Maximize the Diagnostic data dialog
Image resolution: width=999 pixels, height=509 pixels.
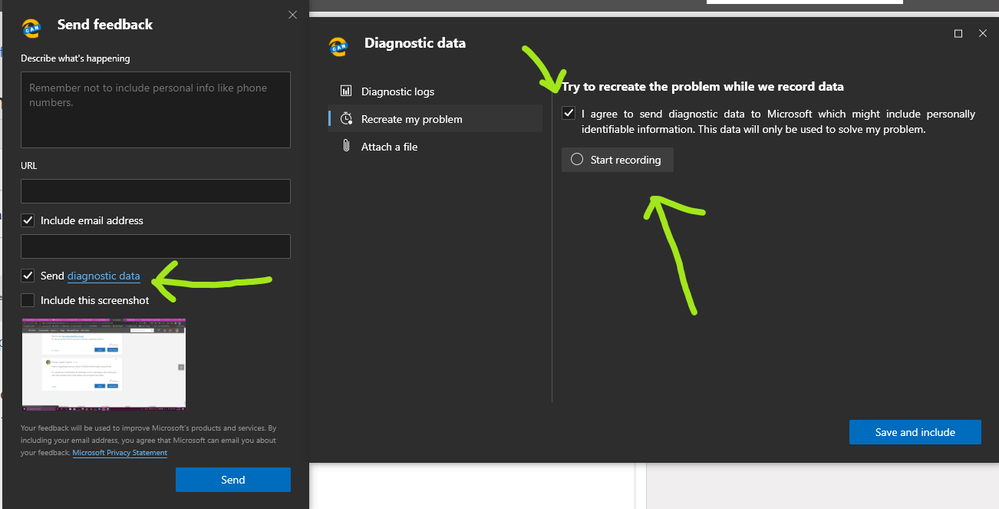(958, 33)
